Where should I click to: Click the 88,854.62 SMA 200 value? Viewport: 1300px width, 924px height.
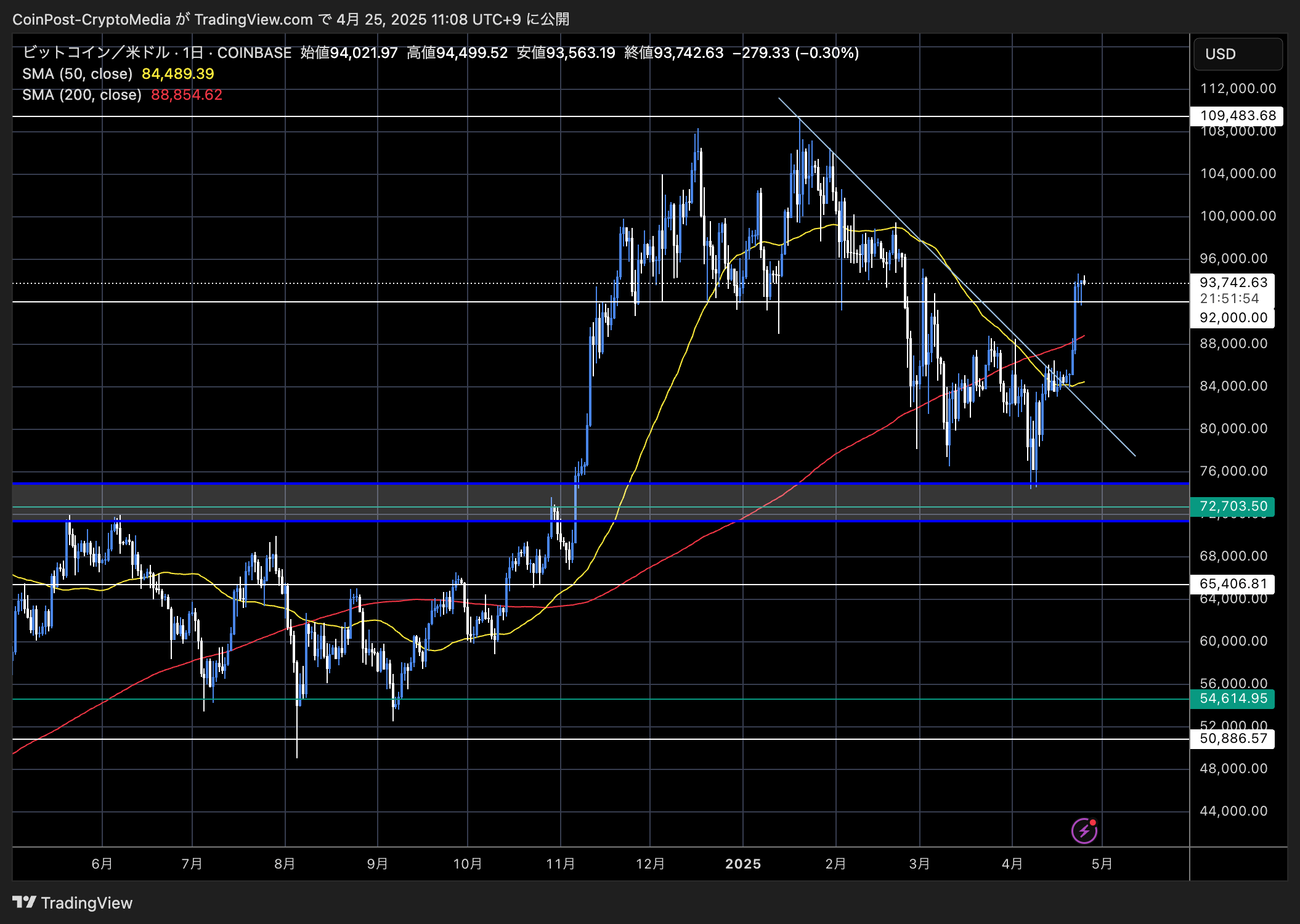point(186,95)
